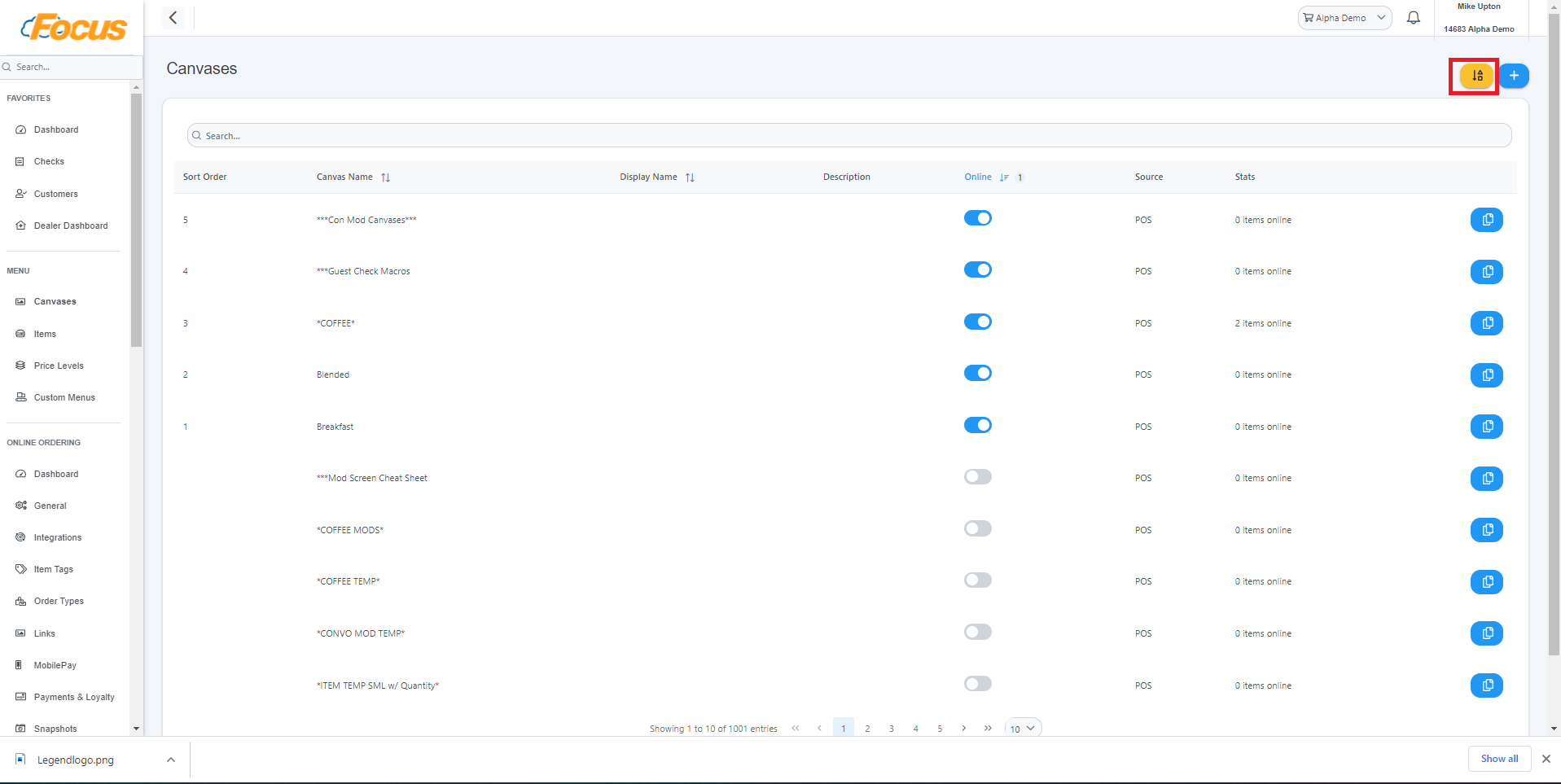Duplicate the *COFFEE* canvas
1561x784 pixels.
[x=1487, y=323]
